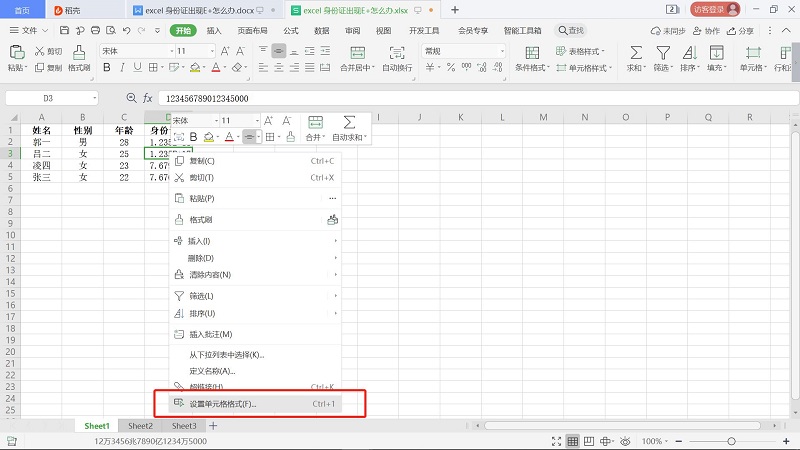Select 复制(C) in the context menu
Screen dimensions: 800x450
point(202,160)
